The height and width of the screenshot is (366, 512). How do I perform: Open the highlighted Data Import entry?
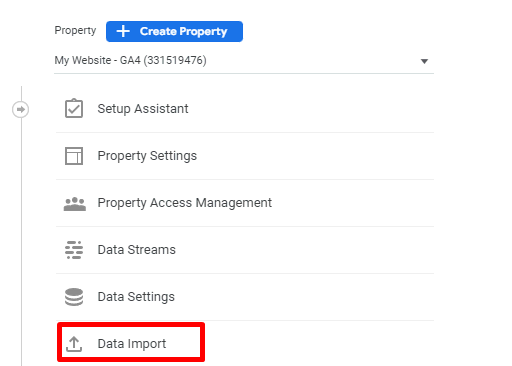point(131,342)
